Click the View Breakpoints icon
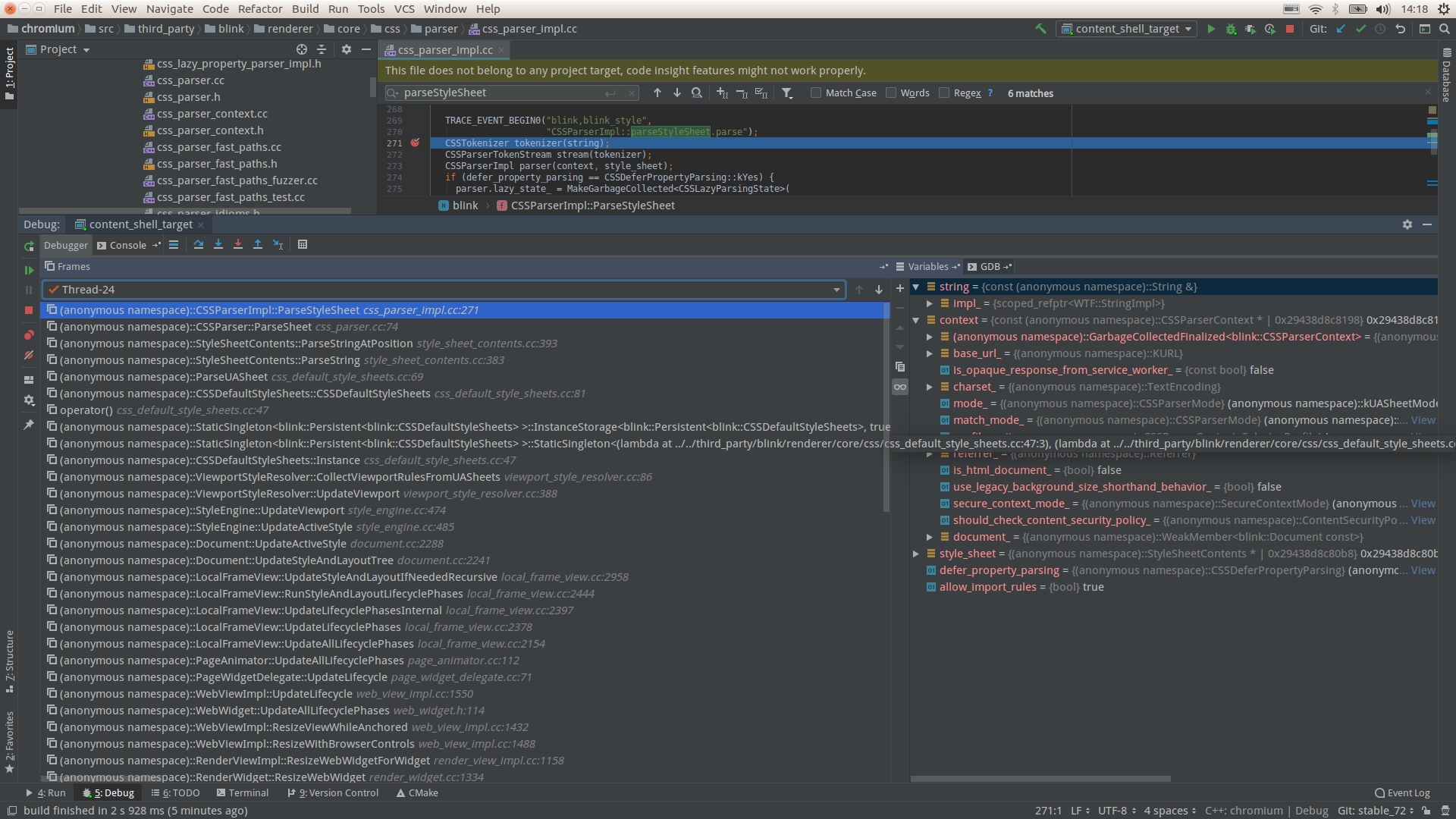Image resolution: width=1456 pixels, height=819 pixels. (29, 334)
